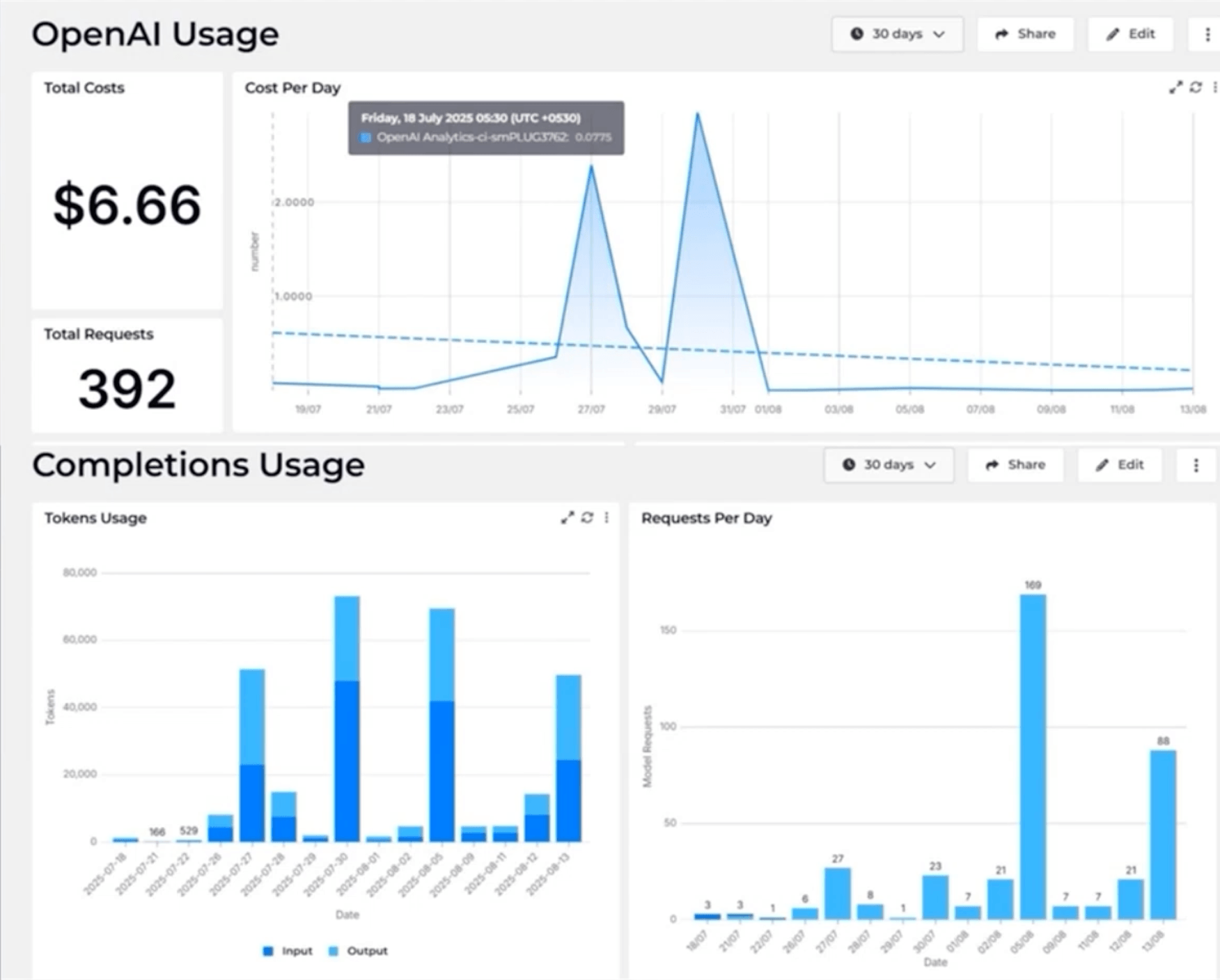The height and width of the screenshot is (980, 1220).
Task: Click the 88 requests bar for 13/08
Action: pos(1162,834)
